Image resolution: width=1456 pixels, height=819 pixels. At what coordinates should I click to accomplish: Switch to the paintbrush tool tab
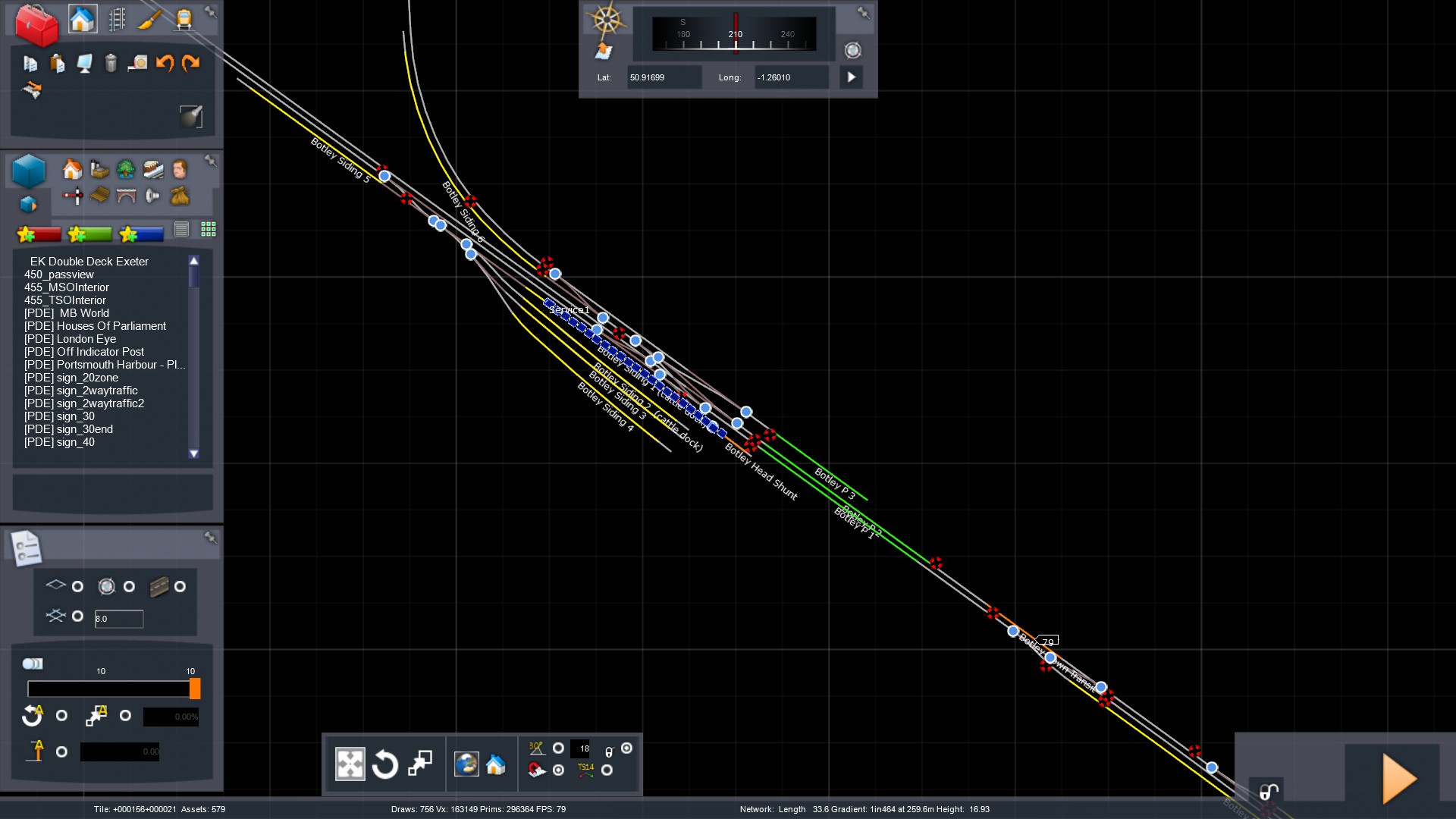149,19
